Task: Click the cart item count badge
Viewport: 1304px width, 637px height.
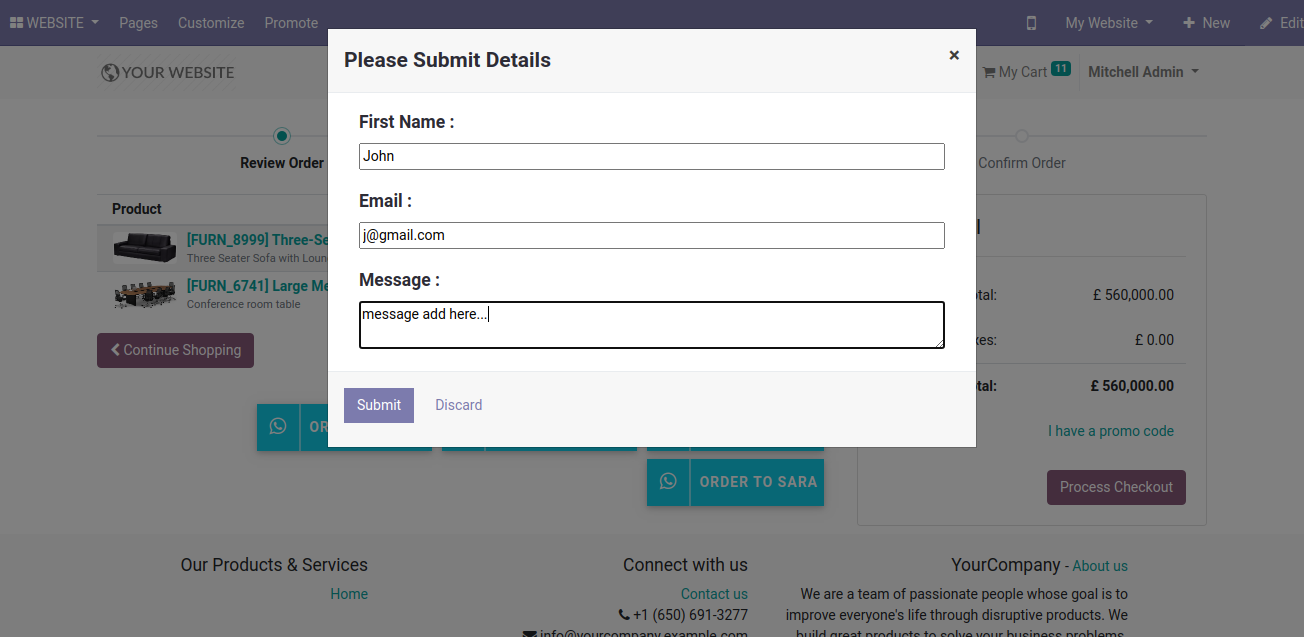Action: tap(1061, 69)
